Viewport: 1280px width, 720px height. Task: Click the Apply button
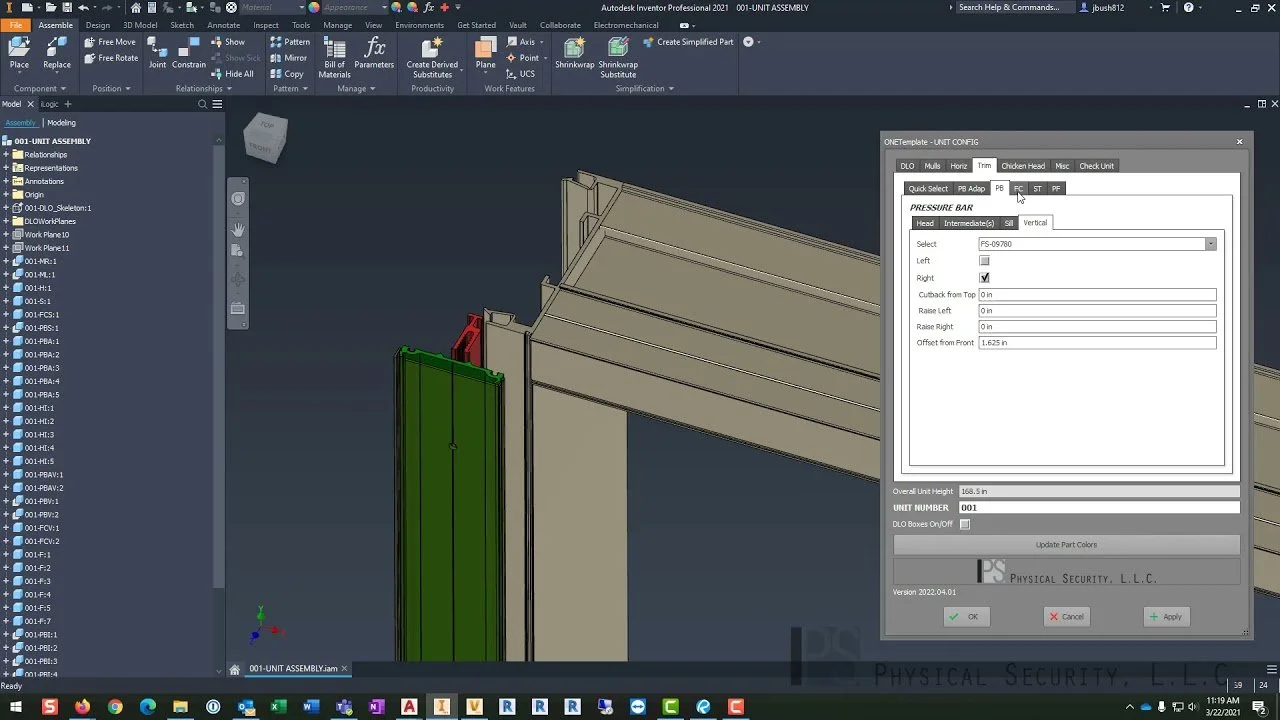pyautogui.click(x=1166, y=617)
